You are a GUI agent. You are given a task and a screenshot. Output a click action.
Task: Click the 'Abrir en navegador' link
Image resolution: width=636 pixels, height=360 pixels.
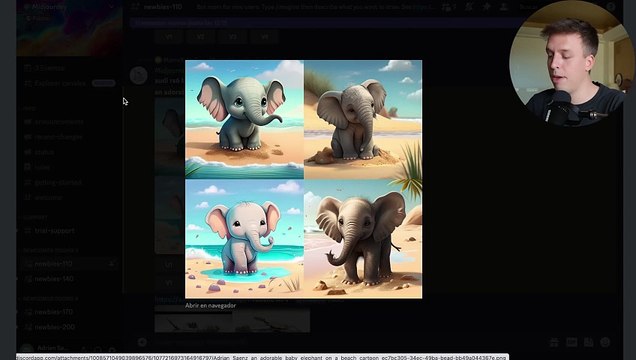(x=210, y=306)
